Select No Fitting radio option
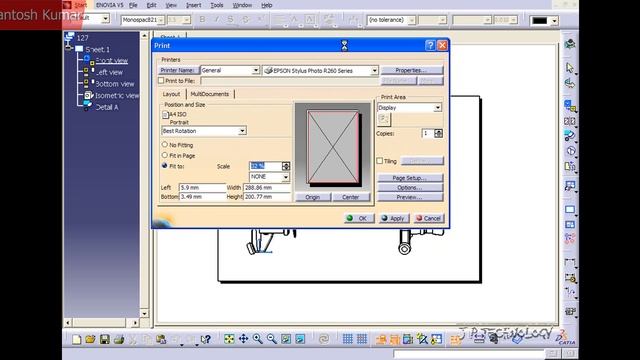 [164, 144]
